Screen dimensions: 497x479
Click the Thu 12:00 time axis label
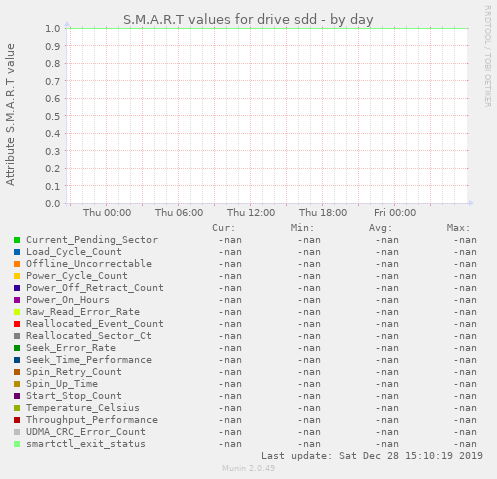tap(251, 213)
